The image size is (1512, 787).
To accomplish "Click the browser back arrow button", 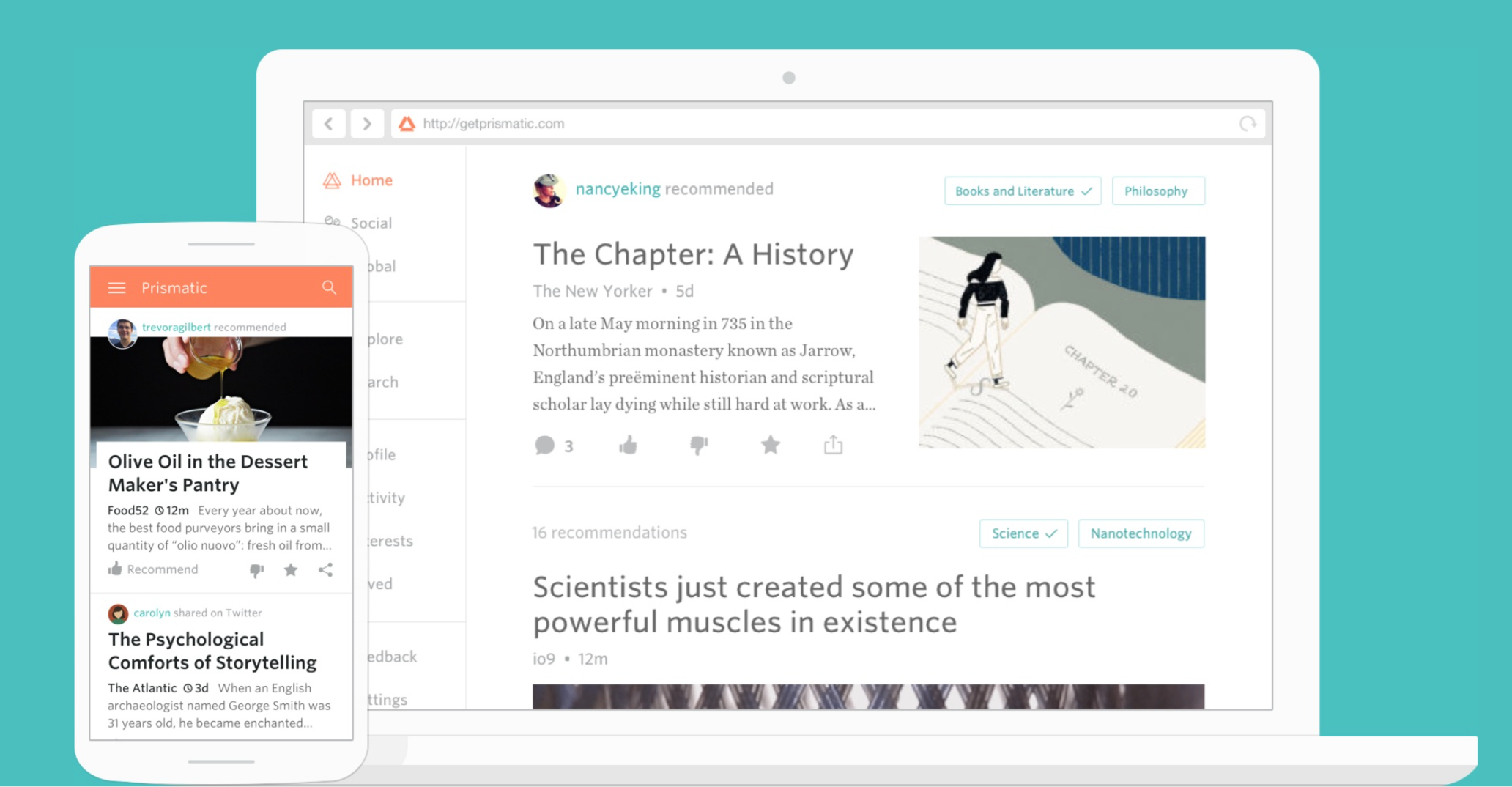I will 329,124.
